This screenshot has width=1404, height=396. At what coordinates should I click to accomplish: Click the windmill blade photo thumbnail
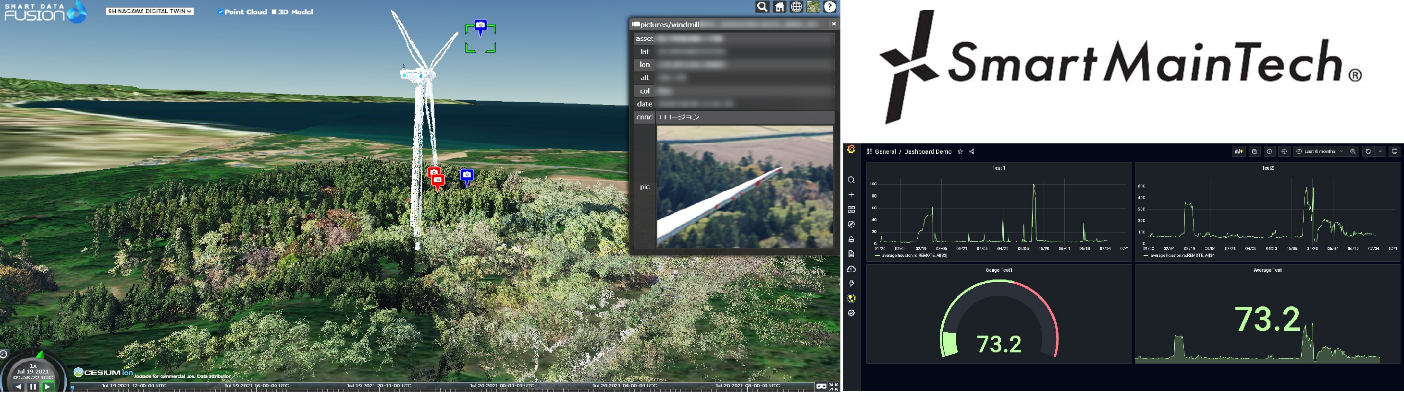pos(745,186)
